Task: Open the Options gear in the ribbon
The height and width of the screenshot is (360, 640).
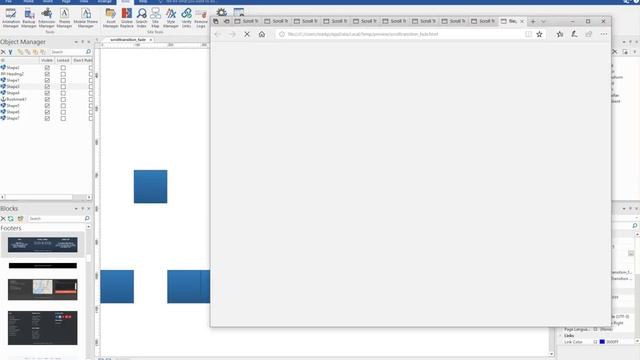Action: tap(221, 12)
